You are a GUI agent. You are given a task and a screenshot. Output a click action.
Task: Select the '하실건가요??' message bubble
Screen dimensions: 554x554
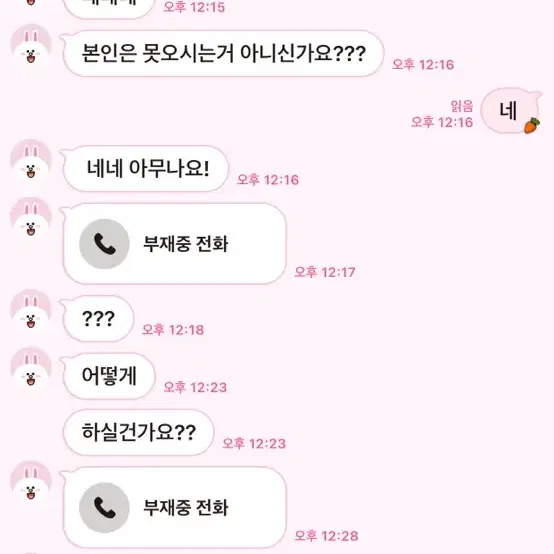tap(138, 432)
